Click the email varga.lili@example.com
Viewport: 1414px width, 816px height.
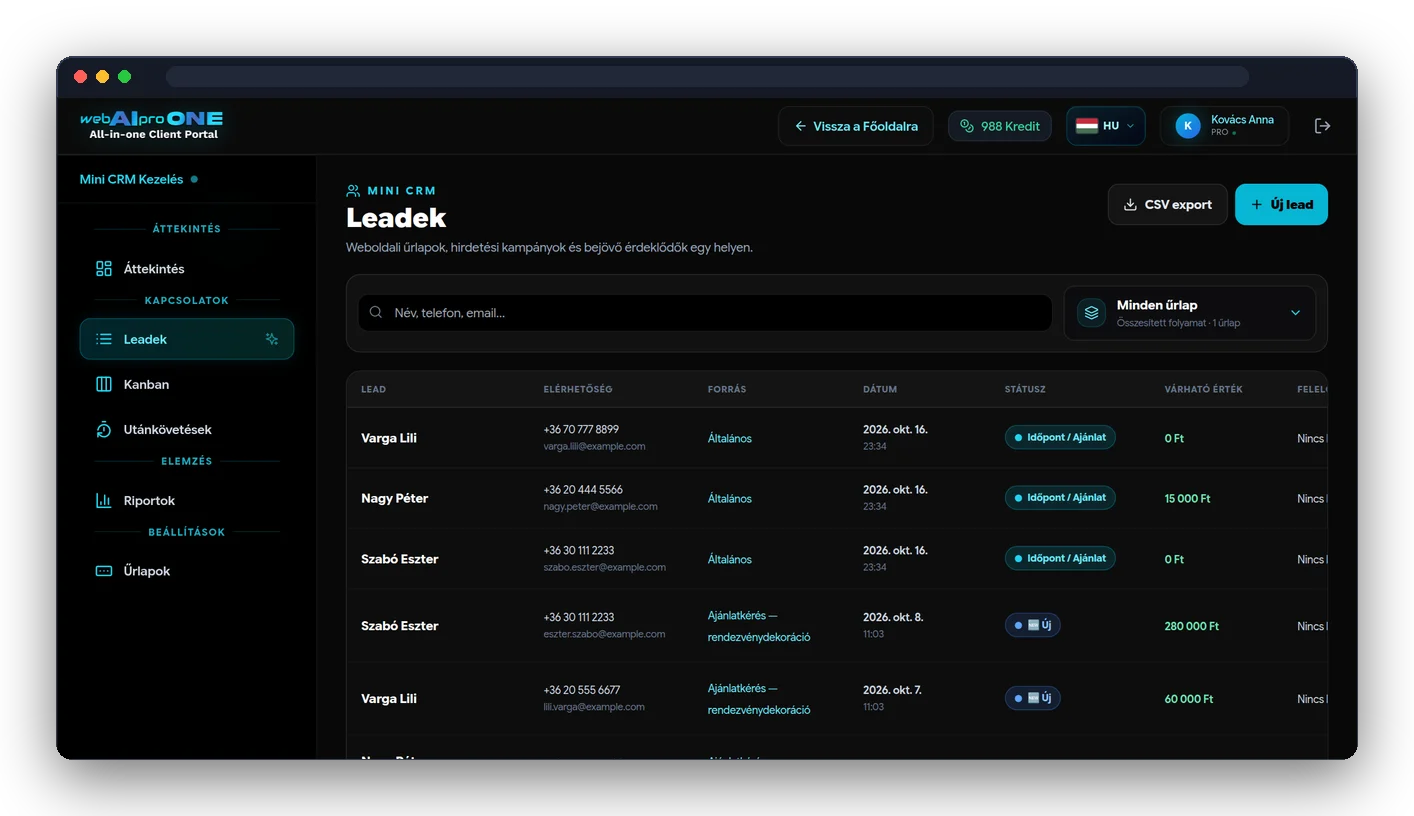click(594, 446)
